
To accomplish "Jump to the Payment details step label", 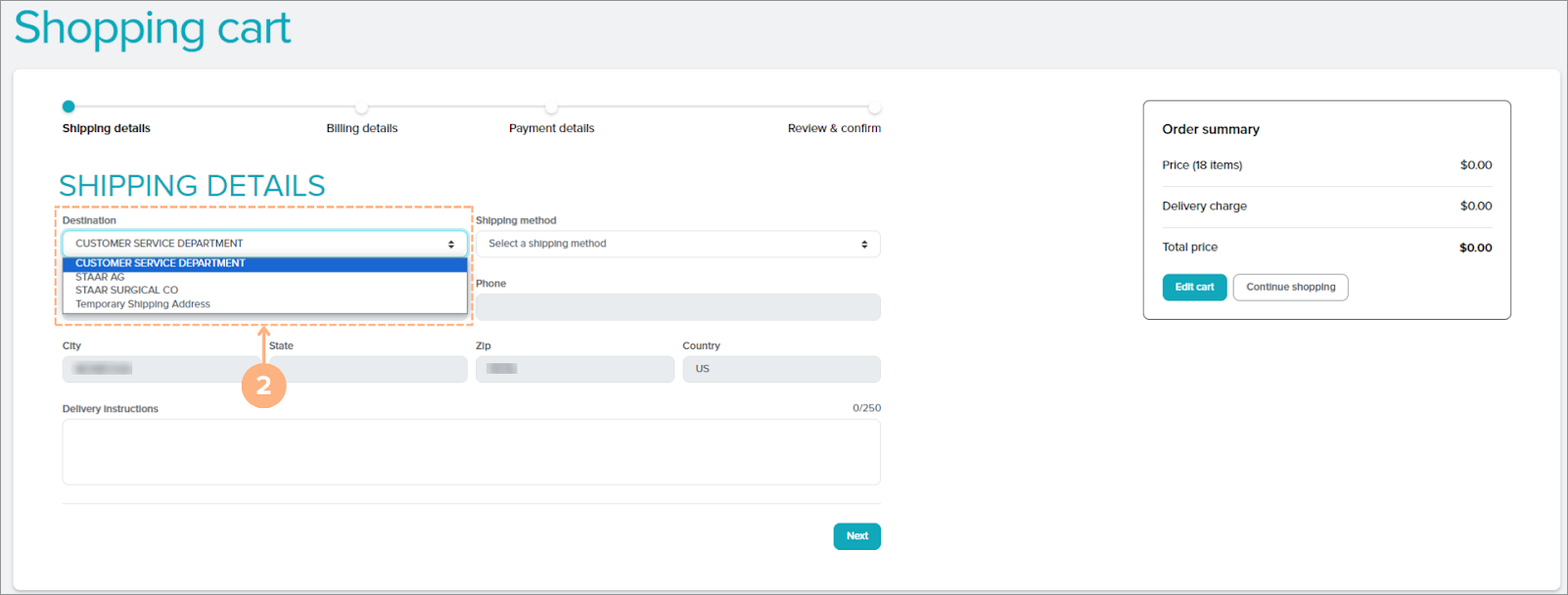I will (x=551, y=128).
